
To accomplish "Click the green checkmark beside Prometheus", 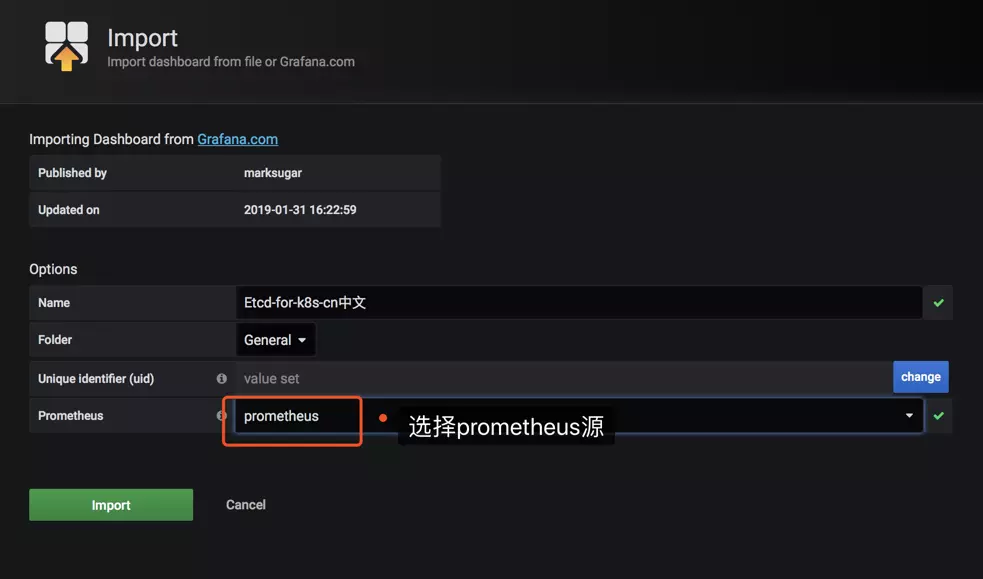I will (x=938, y=415).
